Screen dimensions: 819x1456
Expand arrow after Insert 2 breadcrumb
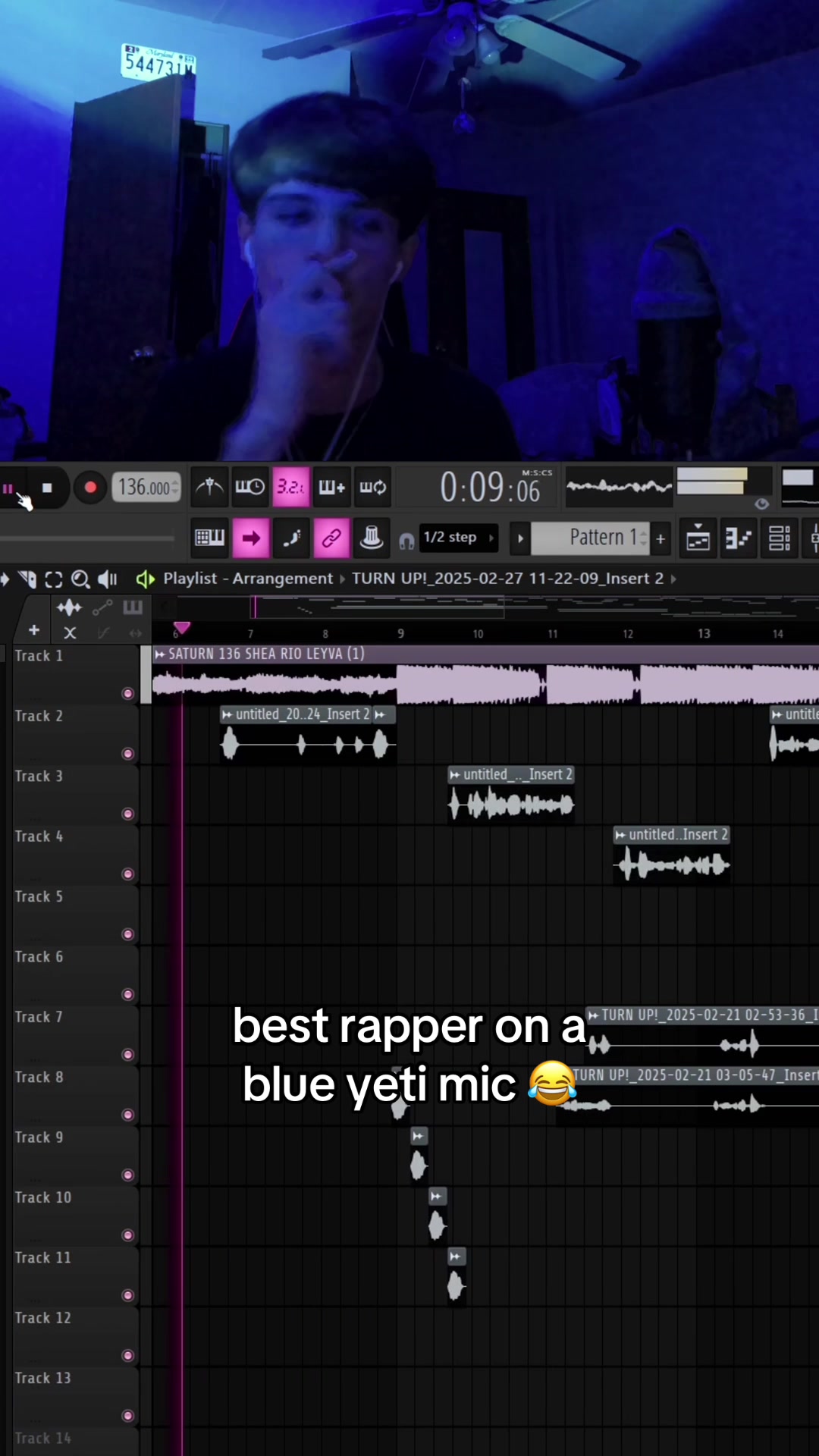(673, 579)
